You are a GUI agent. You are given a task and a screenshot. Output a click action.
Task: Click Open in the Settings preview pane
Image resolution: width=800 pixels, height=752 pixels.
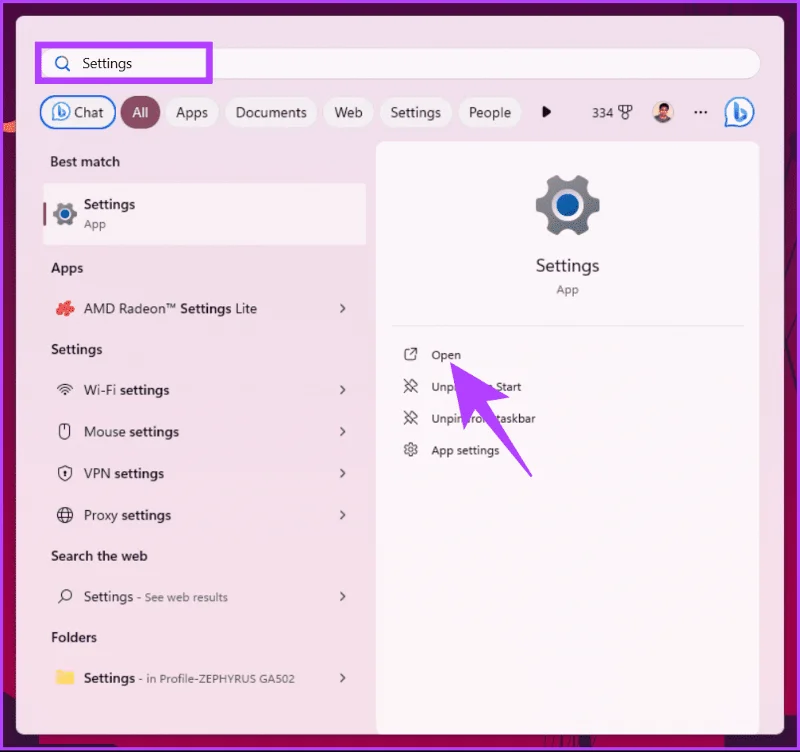(446, 355)
